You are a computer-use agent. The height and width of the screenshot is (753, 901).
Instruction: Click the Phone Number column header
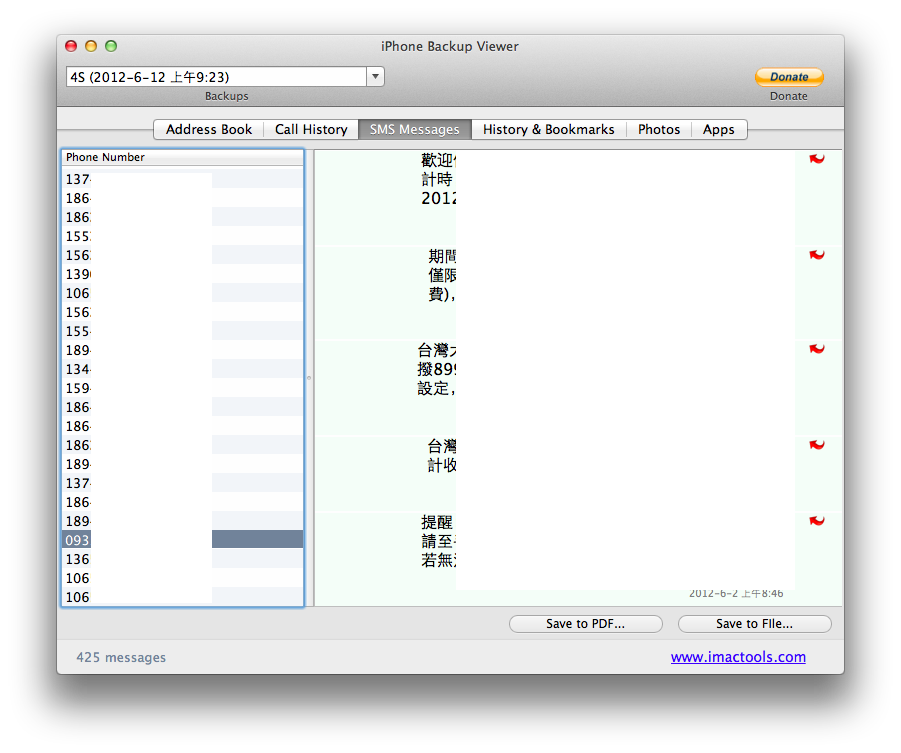point(182,157)
